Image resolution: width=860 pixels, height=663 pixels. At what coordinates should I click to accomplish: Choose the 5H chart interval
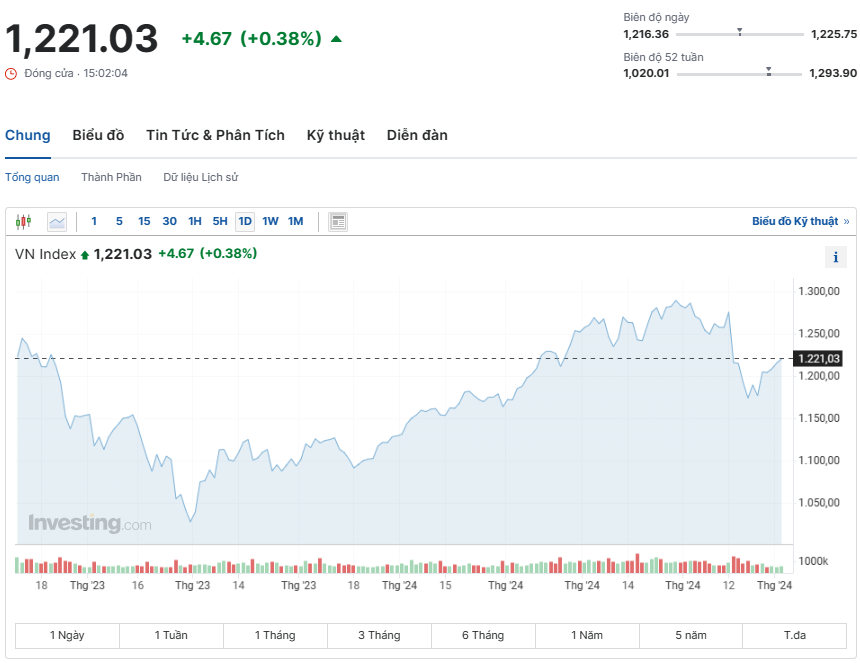(x=220, y=221)
